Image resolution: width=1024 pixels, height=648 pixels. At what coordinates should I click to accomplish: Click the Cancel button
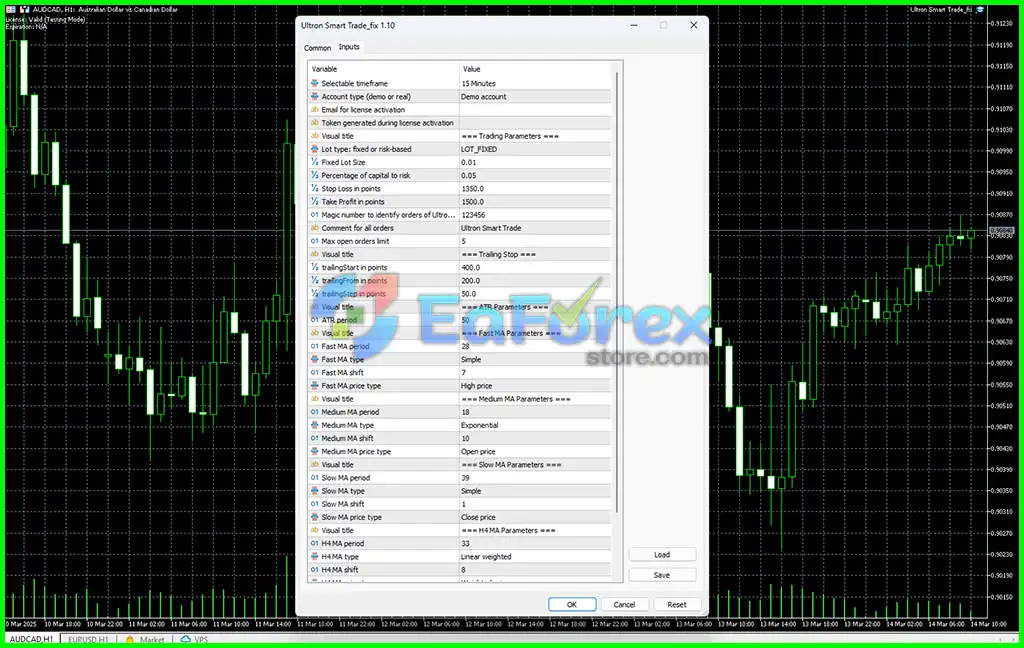coord(624,604)
